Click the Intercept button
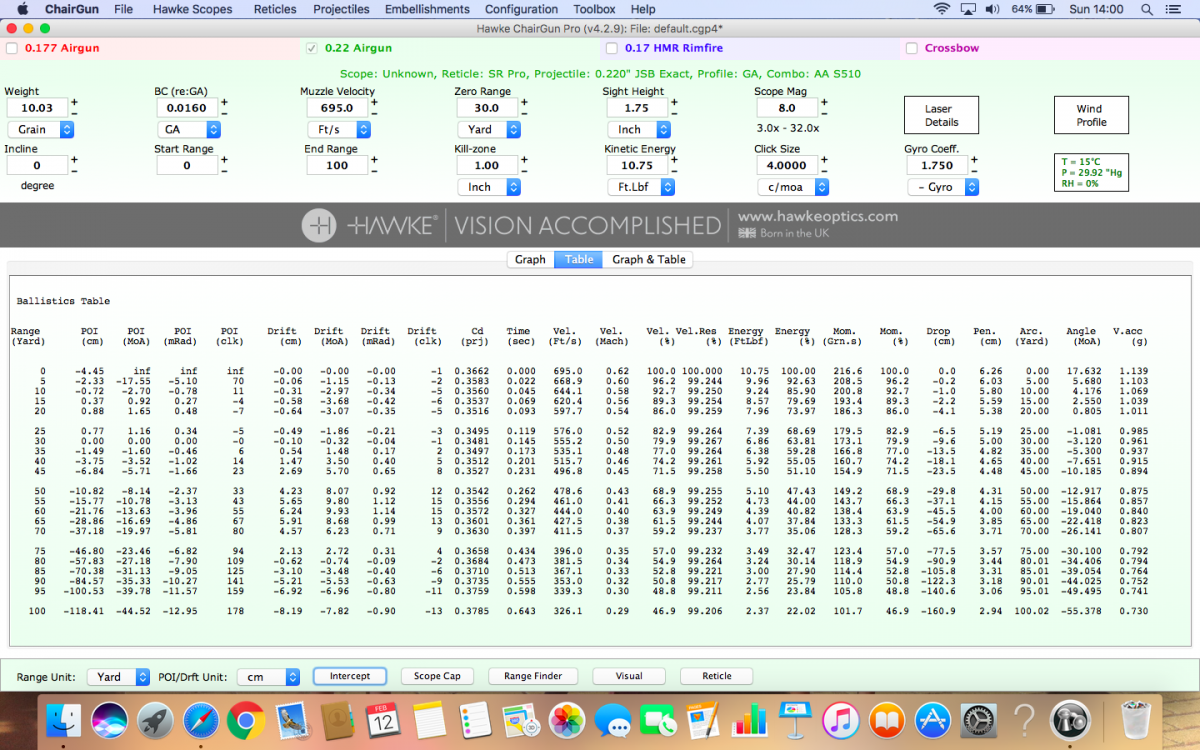 (x=350, y=676)
